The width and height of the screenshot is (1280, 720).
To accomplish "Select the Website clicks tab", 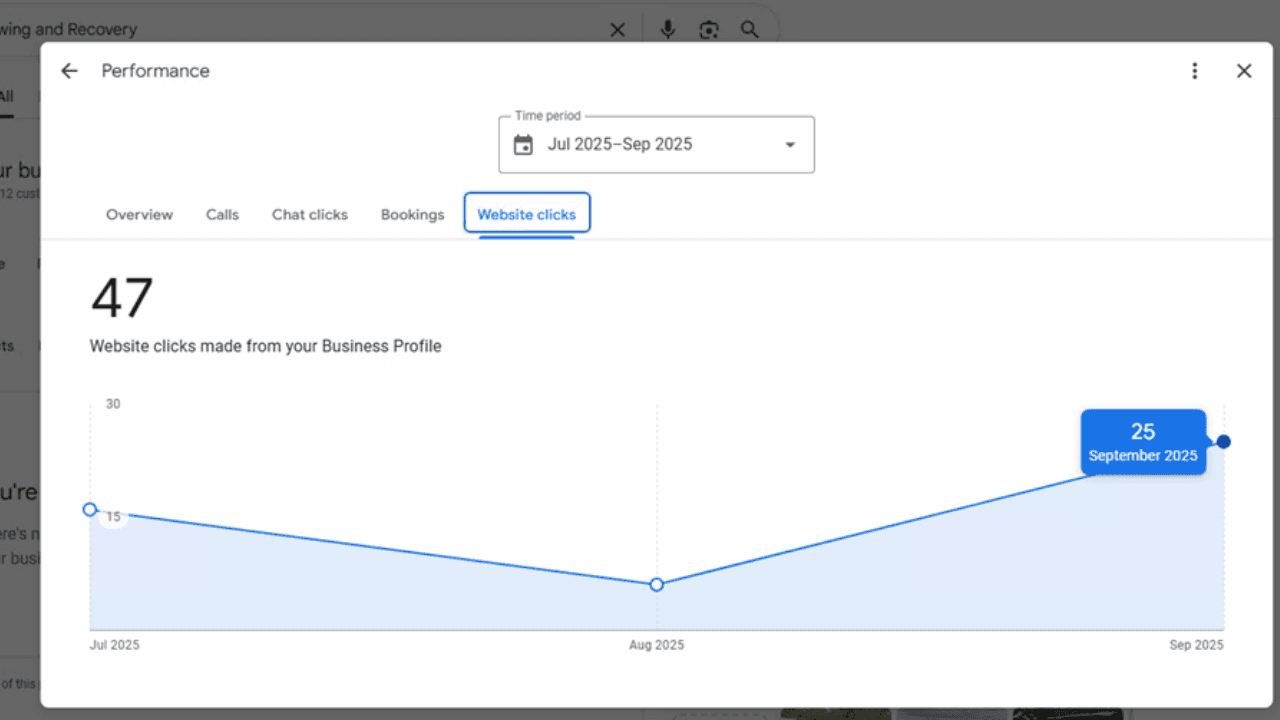I will click(x=526, y=214).
